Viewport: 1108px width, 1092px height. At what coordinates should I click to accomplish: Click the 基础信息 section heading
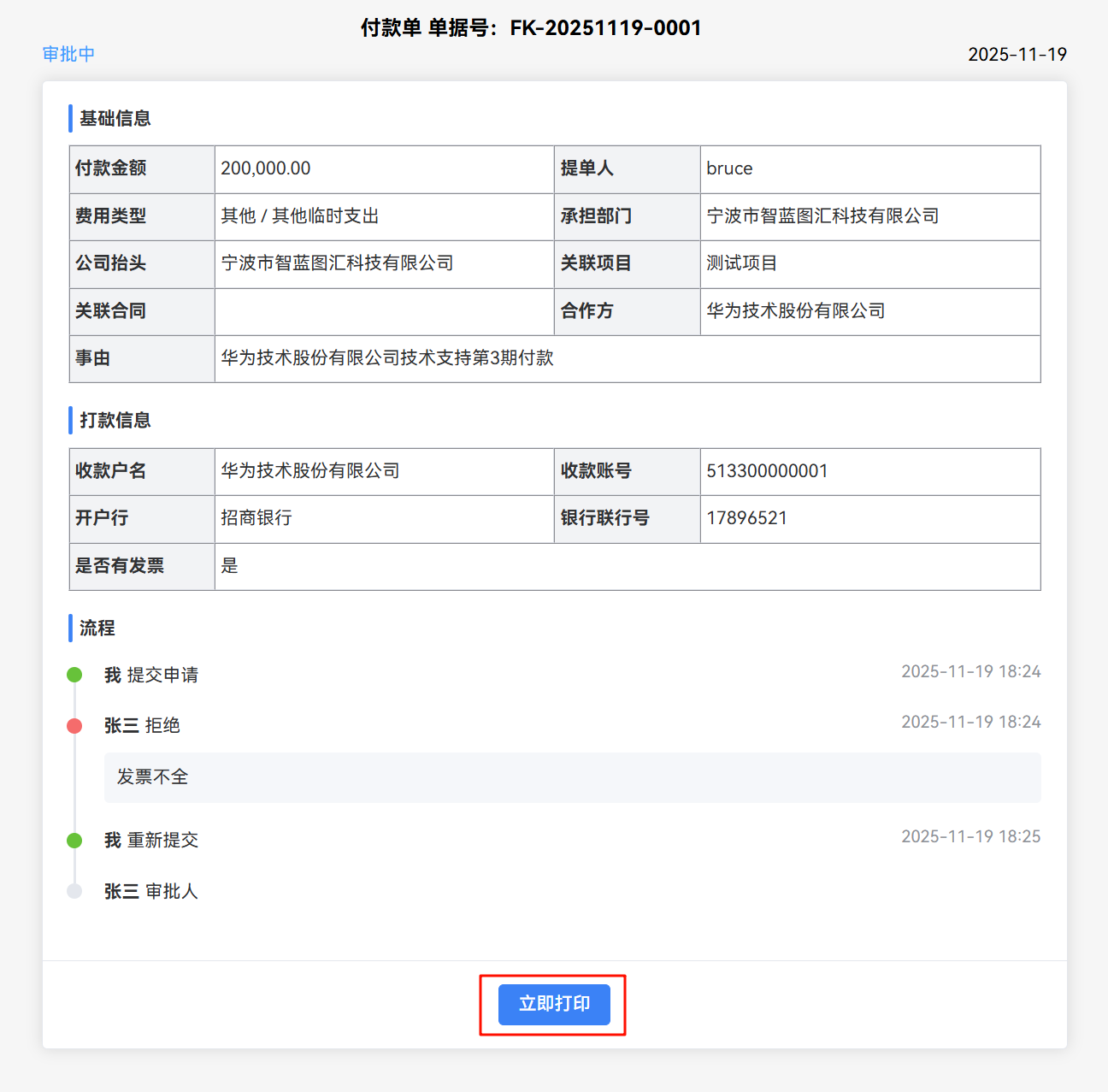[115, 119]
